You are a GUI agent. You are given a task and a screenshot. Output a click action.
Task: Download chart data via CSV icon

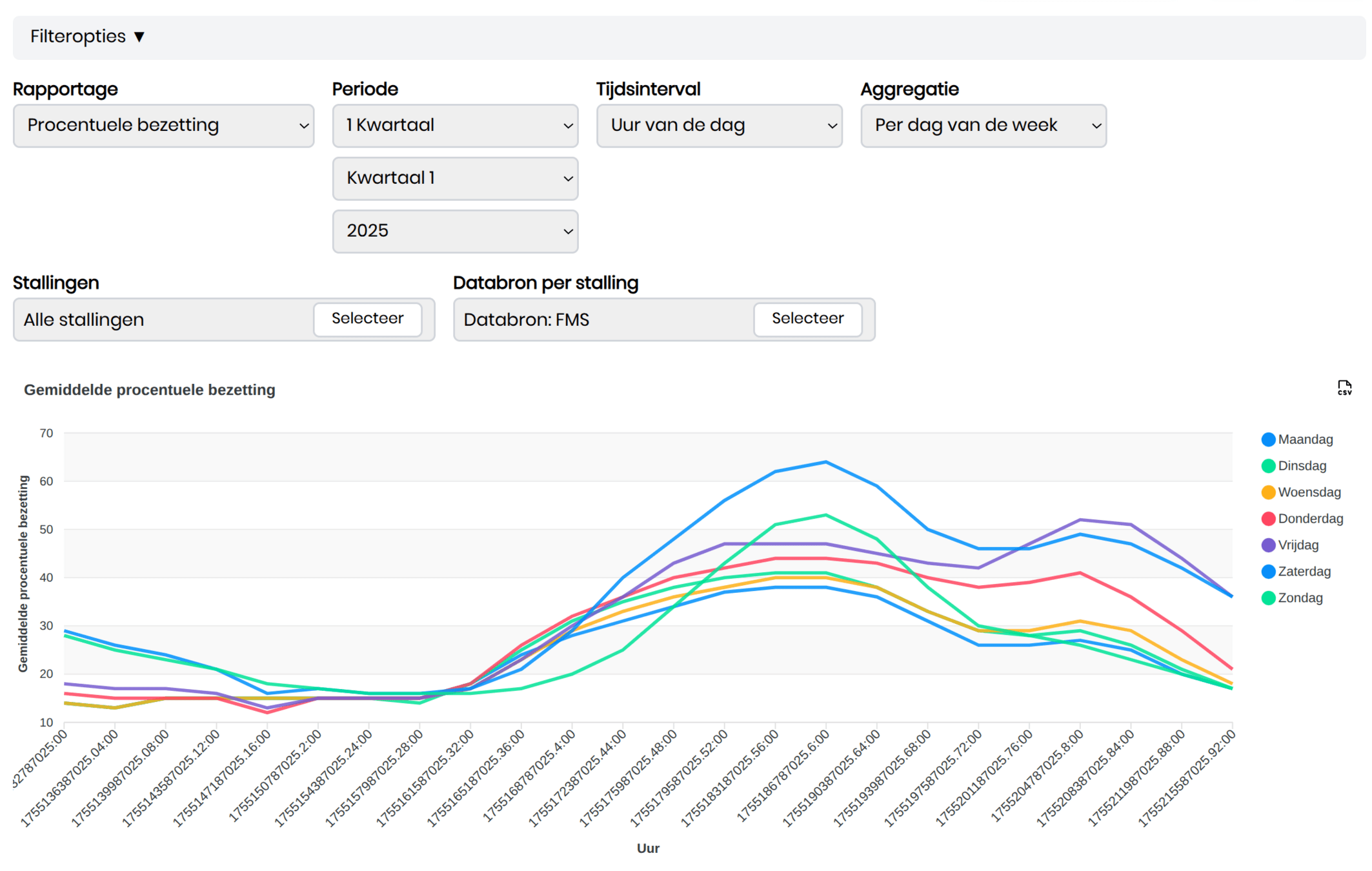tap(1344, 388)
